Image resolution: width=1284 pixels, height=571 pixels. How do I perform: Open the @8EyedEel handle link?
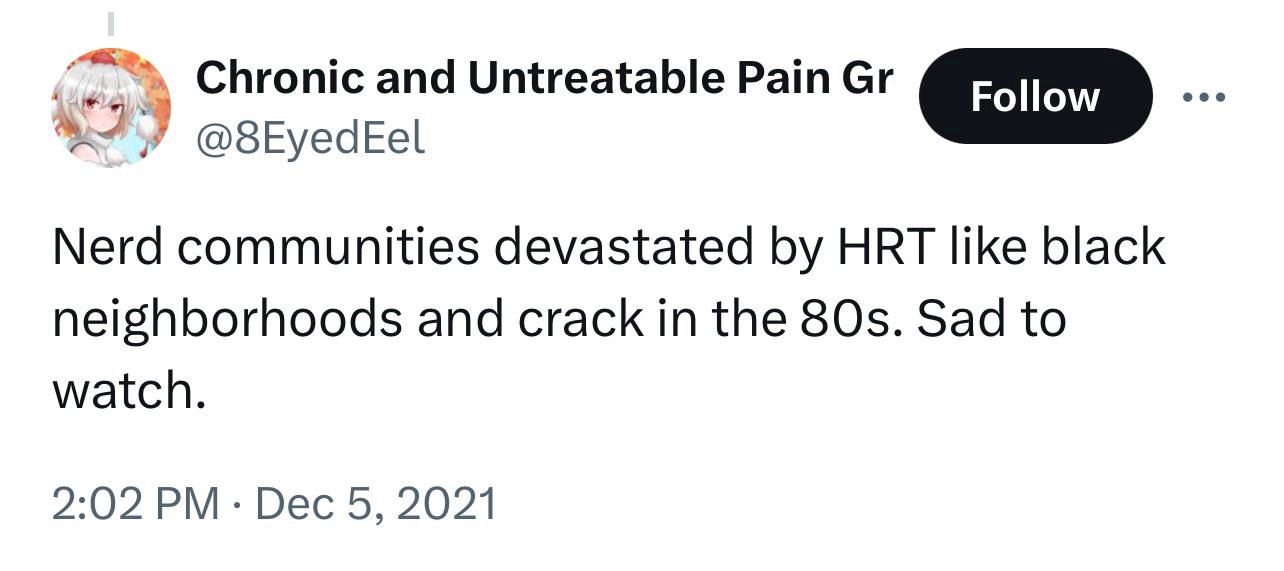pos(311,138)
